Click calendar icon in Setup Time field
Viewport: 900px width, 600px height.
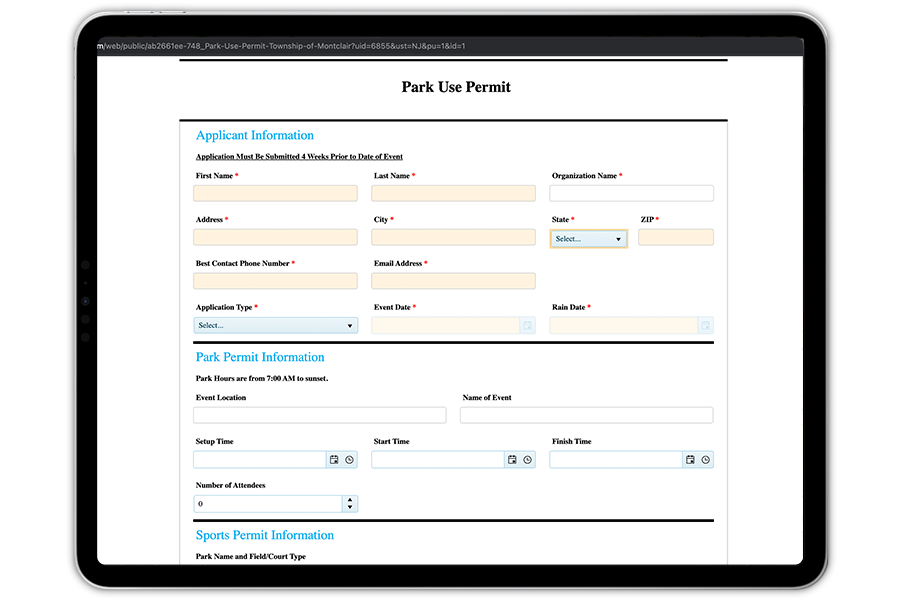pos(334,460)
